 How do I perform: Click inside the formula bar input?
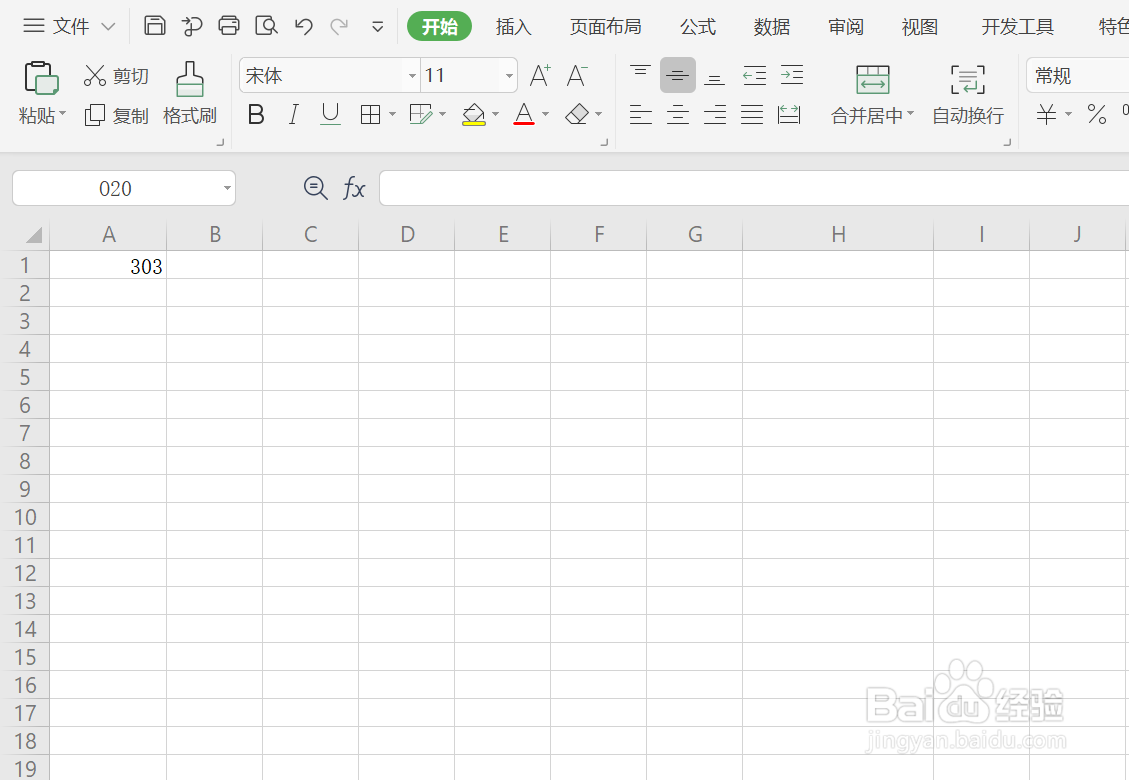[x=754, y=188]
